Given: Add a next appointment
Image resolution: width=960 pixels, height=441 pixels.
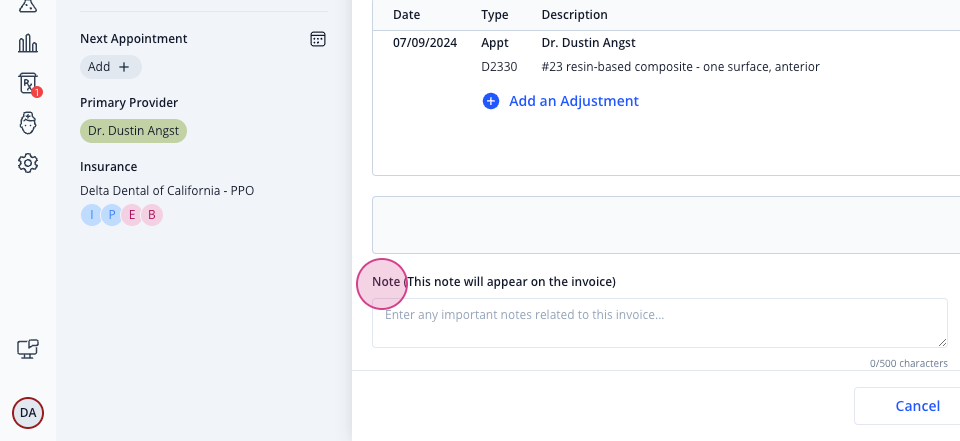Looking at the screenshot, I should click(x=111, y=67).
